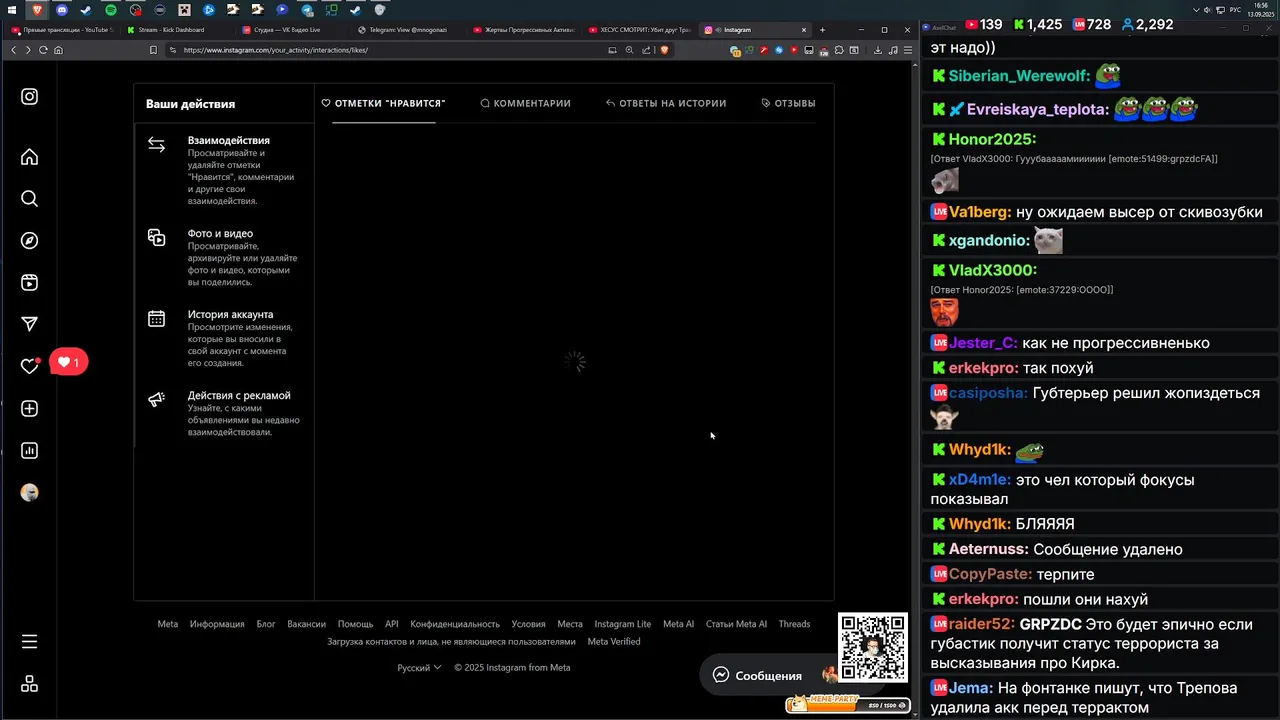
Task: Open Instagram search in sidebar
Action: coord(30,199)
